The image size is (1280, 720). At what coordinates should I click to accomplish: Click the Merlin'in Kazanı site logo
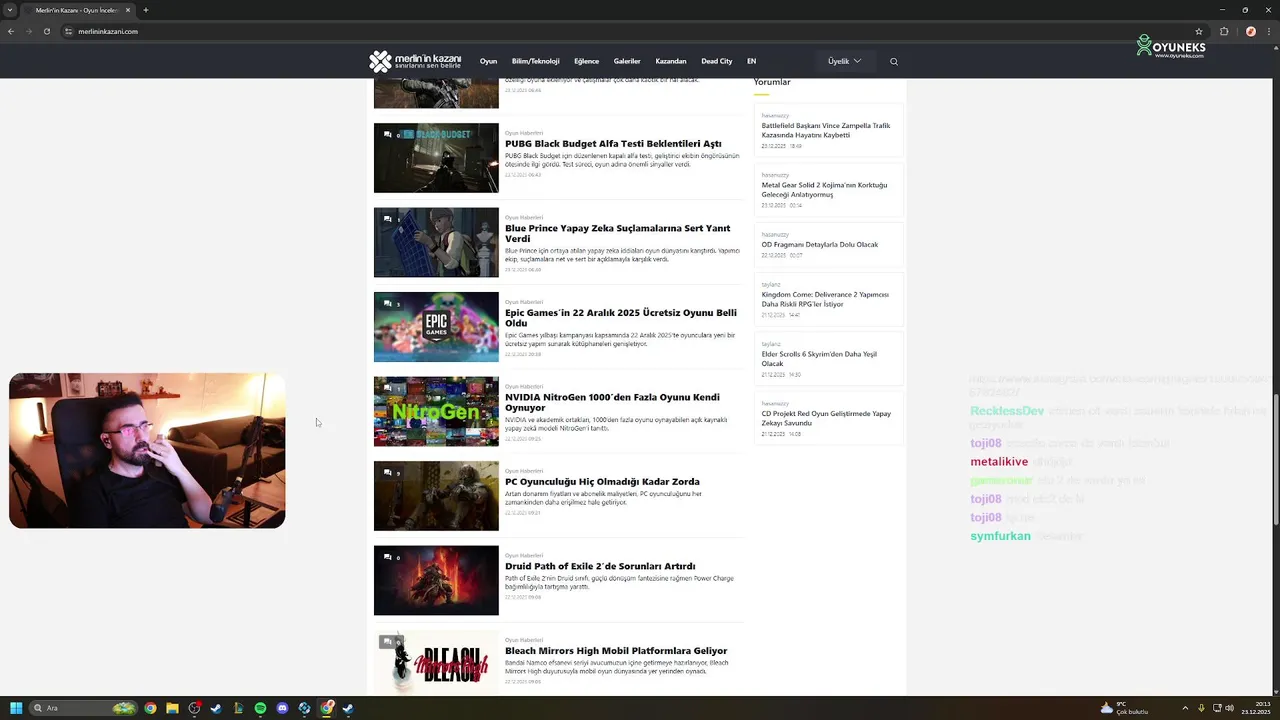pyautogui.click(x=415, y=61)
